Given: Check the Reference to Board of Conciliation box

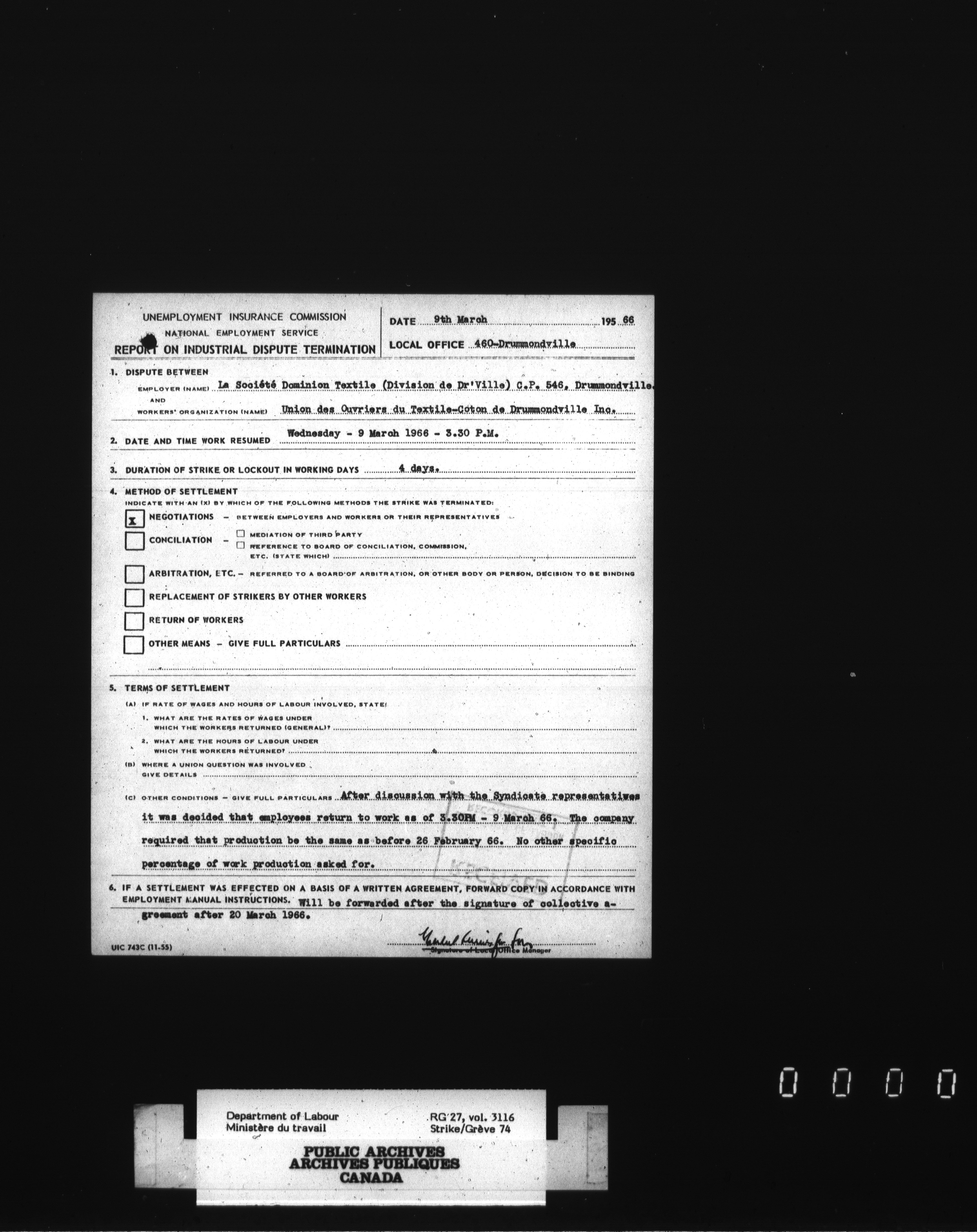Looking at the screenshot, I should click(241, 545).
